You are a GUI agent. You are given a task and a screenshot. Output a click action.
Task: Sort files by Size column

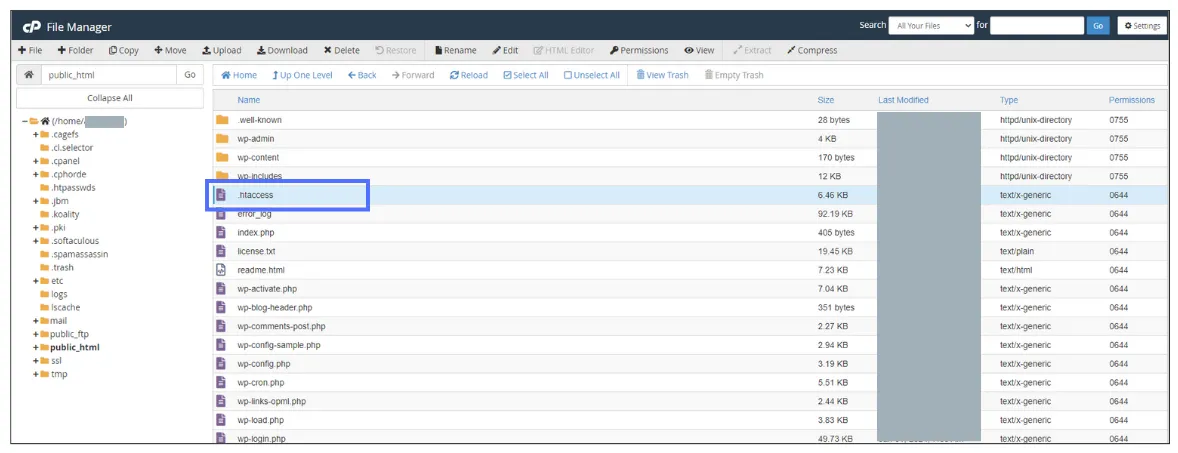tap(826, 100)
